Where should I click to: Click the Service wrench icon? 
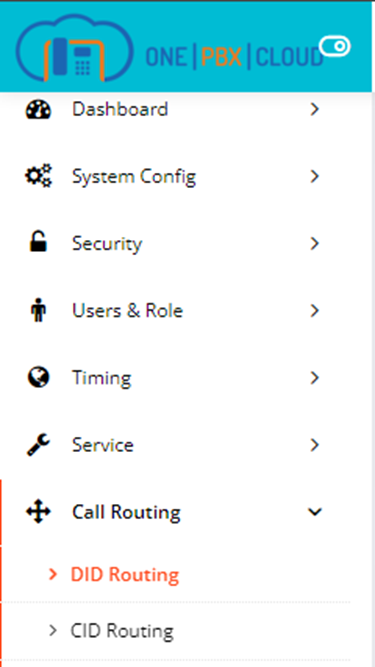click(x=38, y=445)
